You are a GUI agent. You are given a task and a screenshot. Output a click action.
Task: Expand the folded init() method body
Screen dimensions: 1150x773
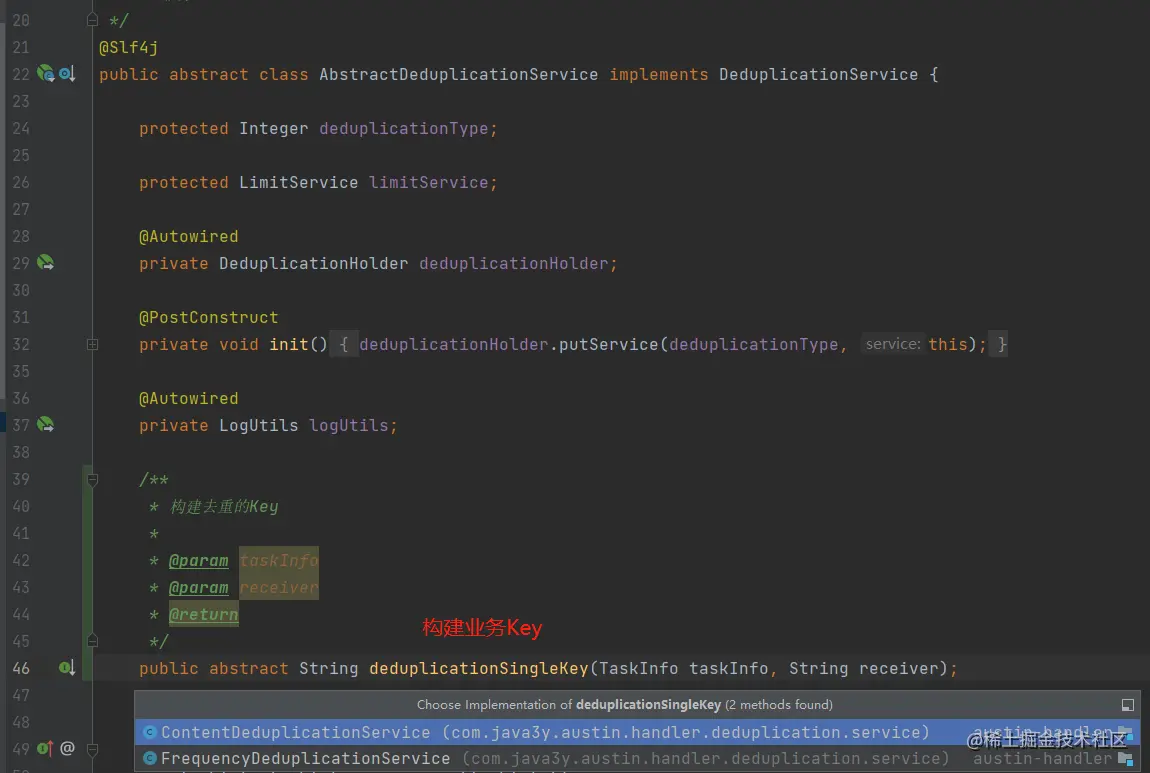(x=92, y=343)
